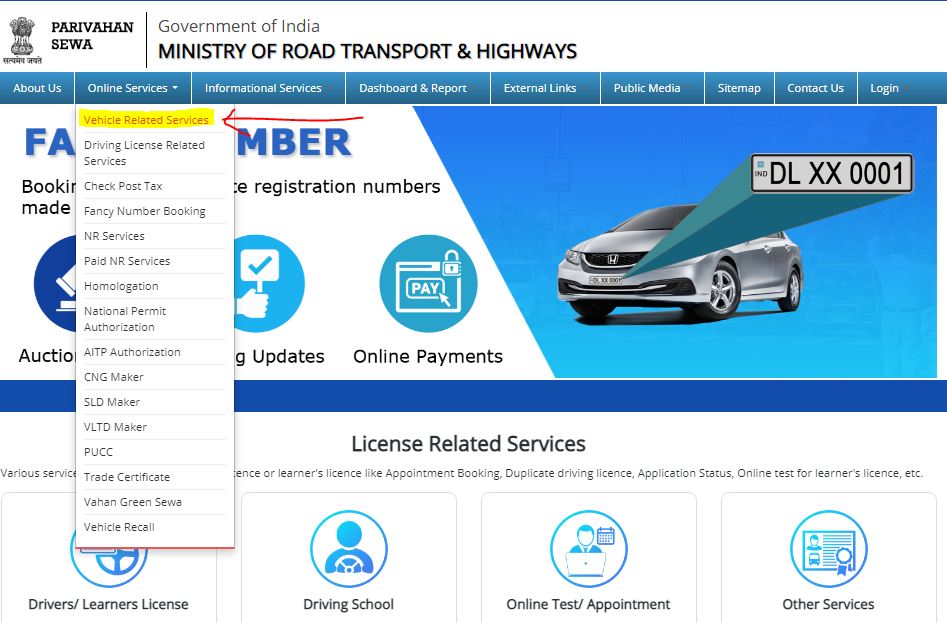Open Other Services document icon
Image resolution: width=947 pixels, height=623 pixels.
tap(828, 547)
